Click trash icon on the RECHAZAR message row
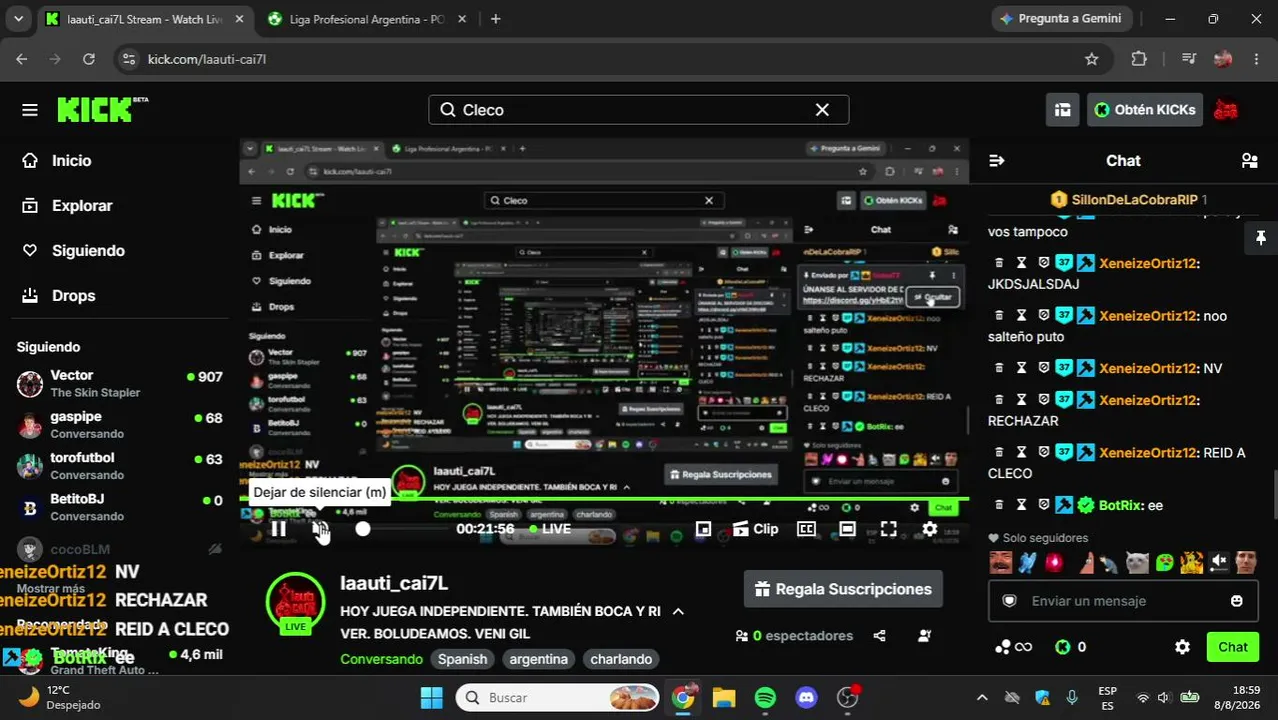1278x720 pixels. pos(998,400)
